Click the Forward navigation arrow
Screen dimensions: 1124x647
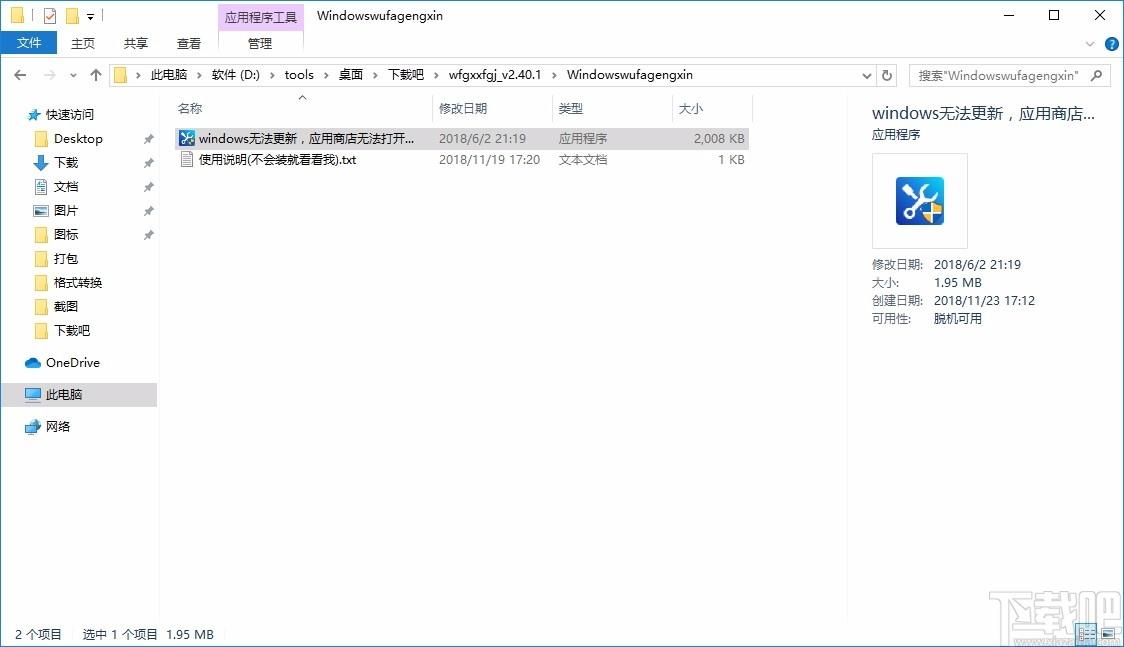coord(49,75)
